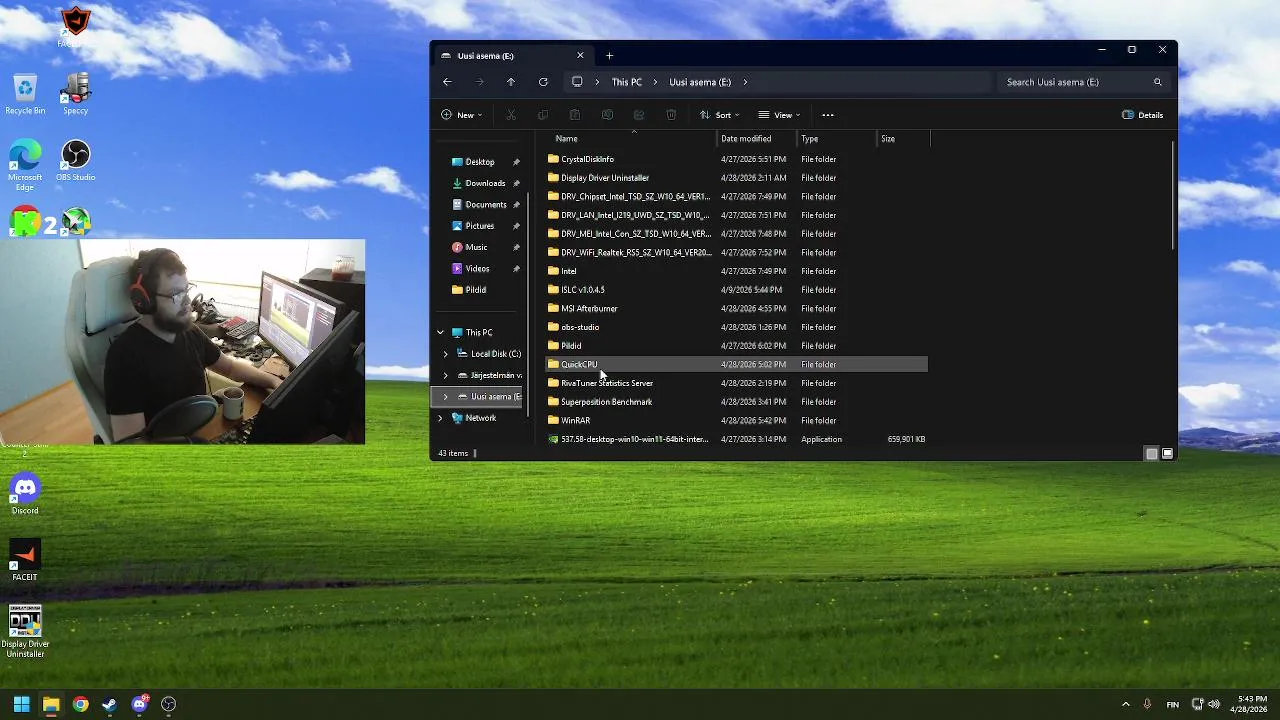Open Downloads in the navigation pane

point(485,183)
